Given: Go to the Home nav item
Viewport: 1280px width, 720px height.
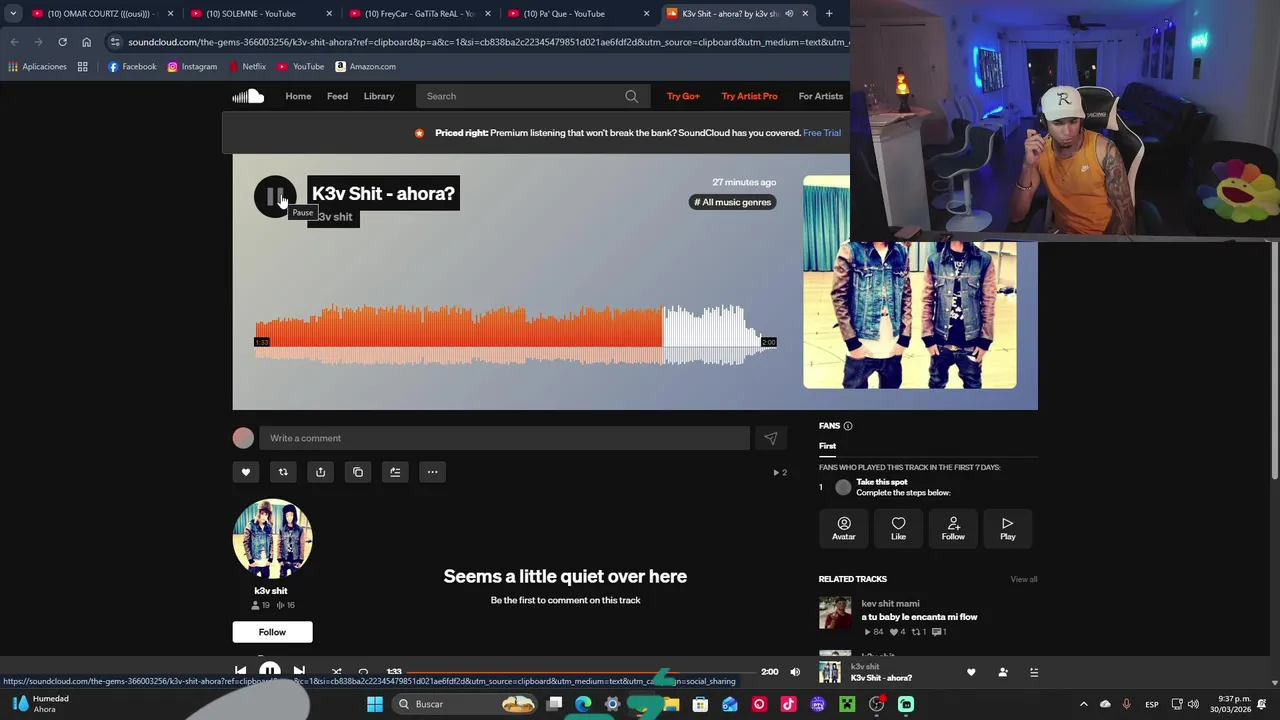Looking at the screenshot, I should click(298, 96).
